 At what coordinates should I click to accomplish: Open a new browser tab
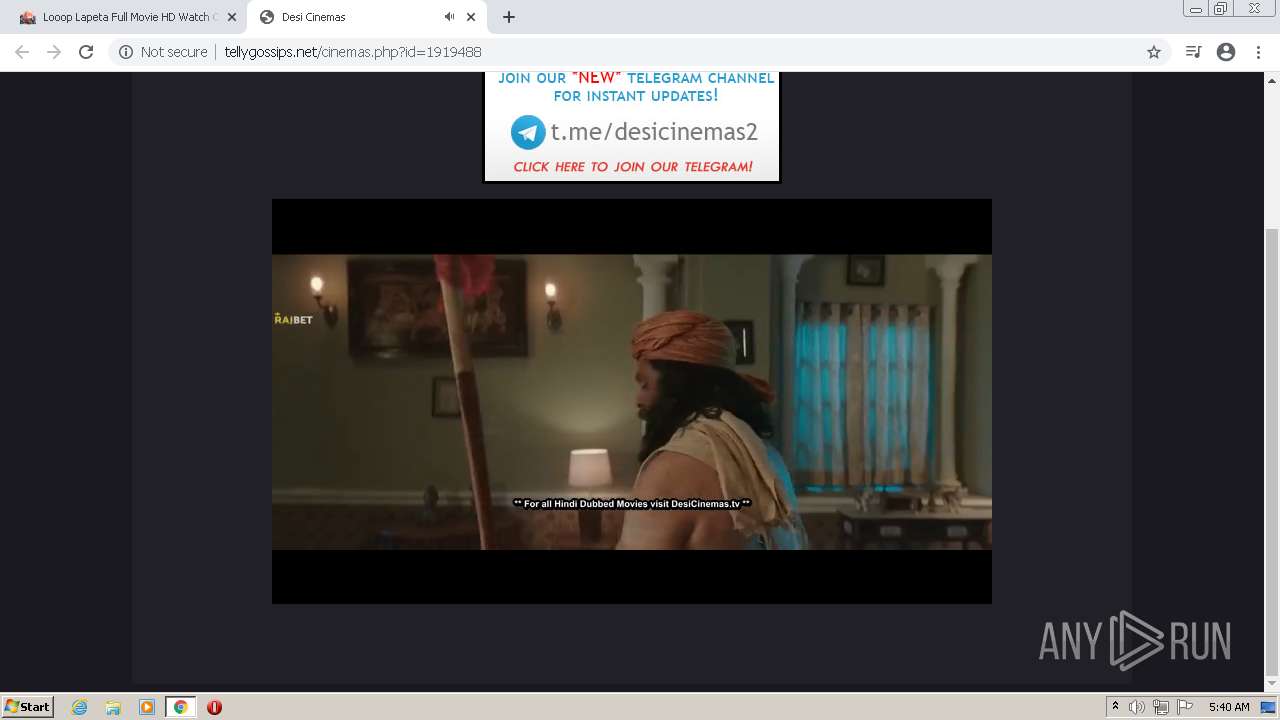click(x=509, y=17)
